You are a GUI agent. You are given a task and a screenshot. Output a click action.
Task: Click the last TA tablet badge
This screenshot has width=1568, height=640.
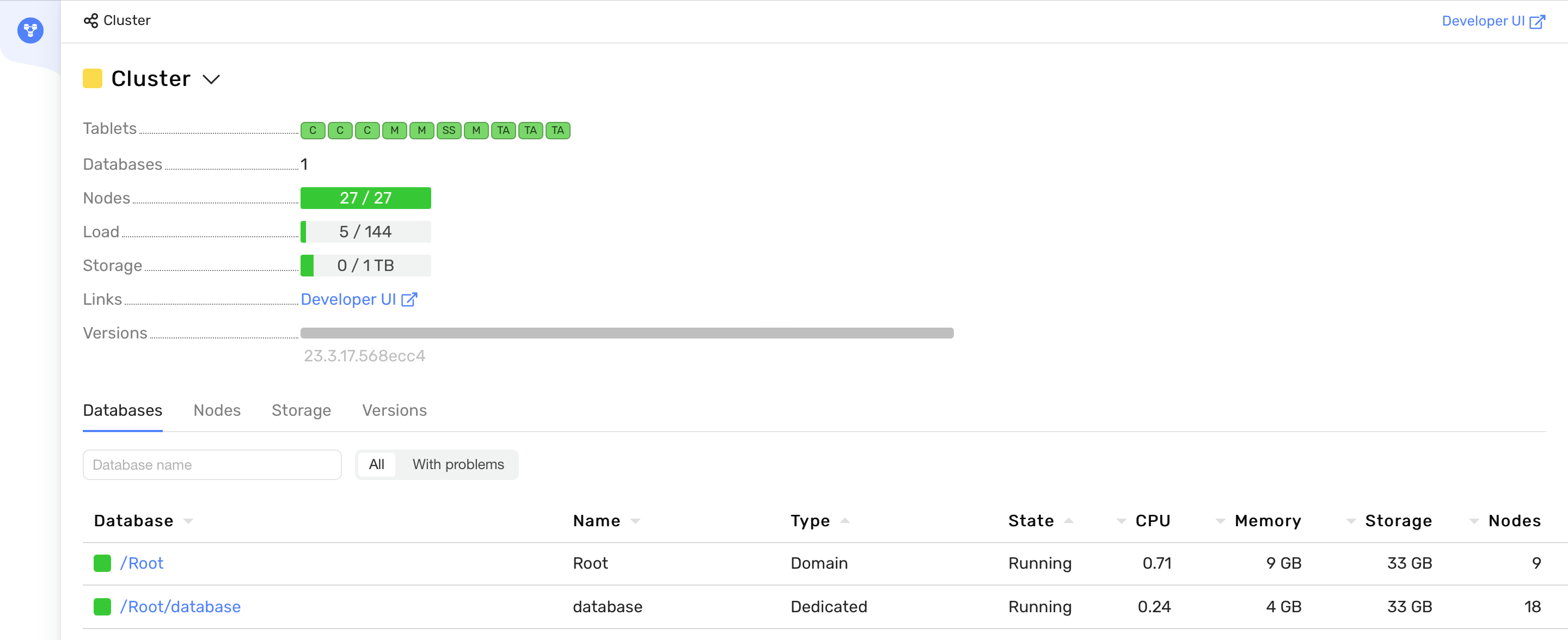point(558,130)
